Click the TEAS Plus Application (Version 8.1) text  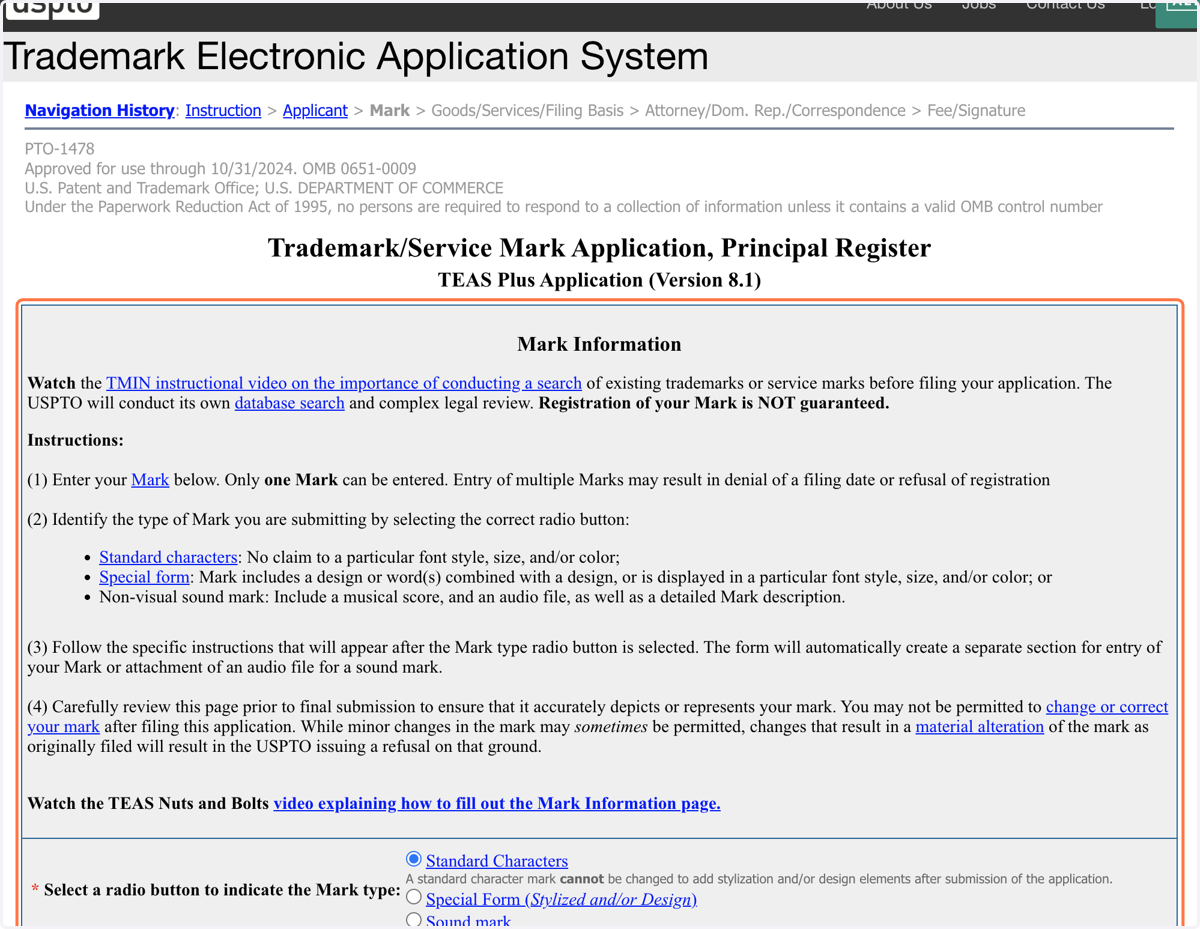pyautogui.click(x=599, y=280)
